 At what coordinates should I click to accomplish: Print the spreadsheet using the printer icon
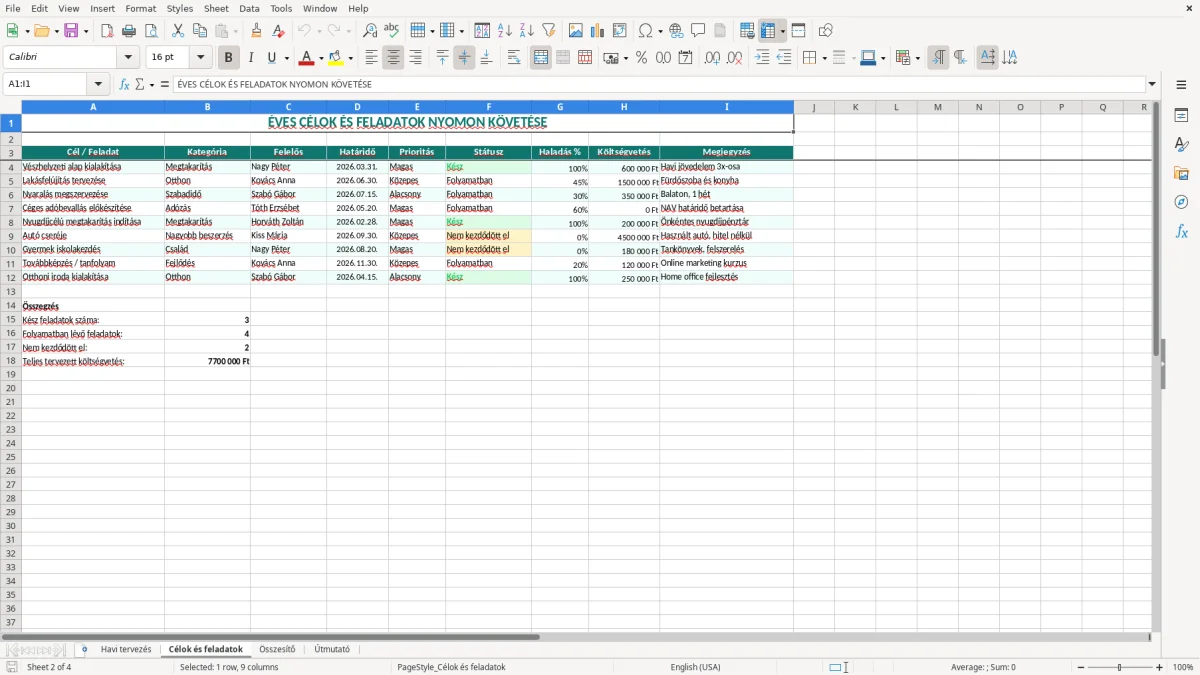coord(129,31)
